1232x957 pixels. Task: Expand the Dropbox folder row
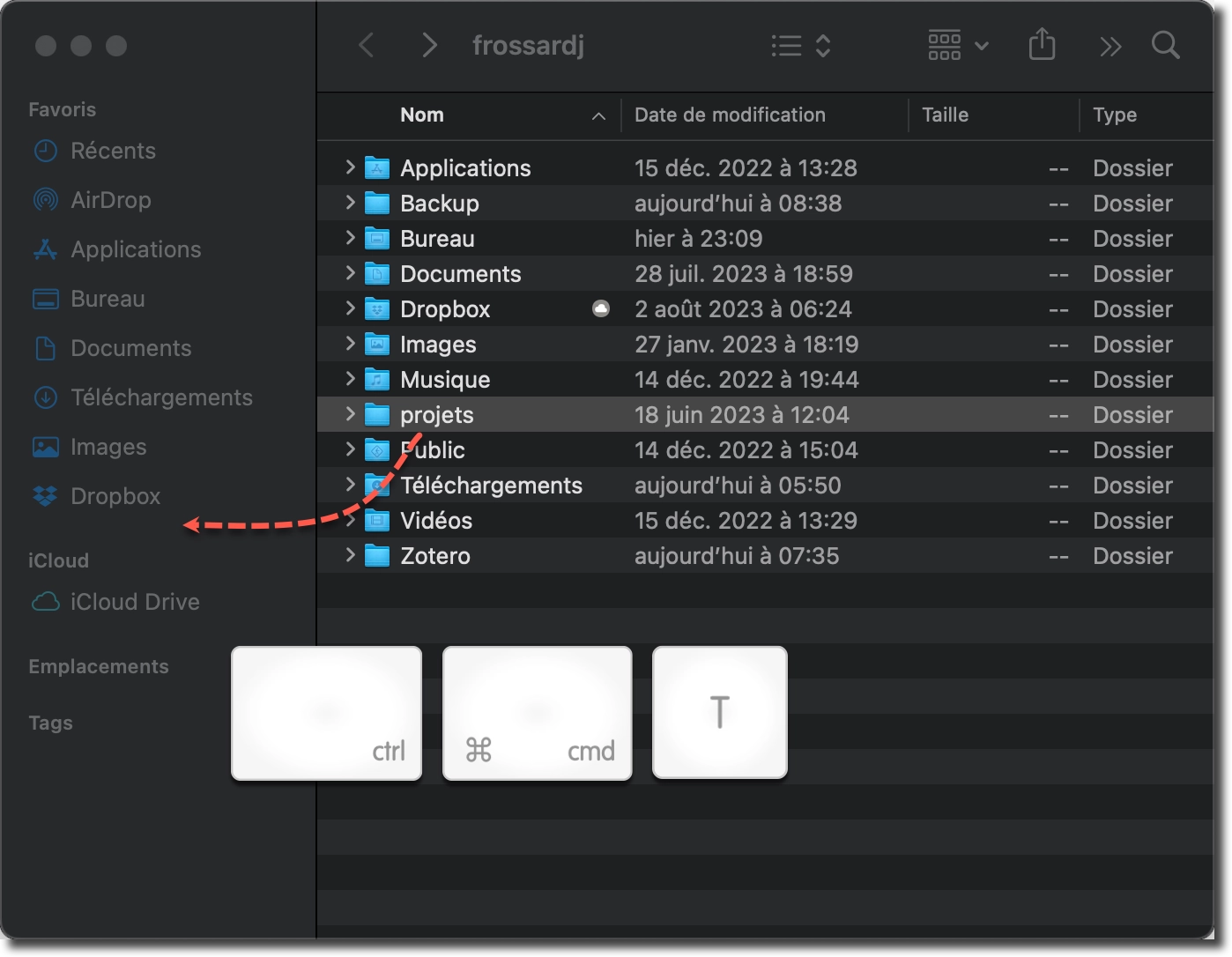350,308
